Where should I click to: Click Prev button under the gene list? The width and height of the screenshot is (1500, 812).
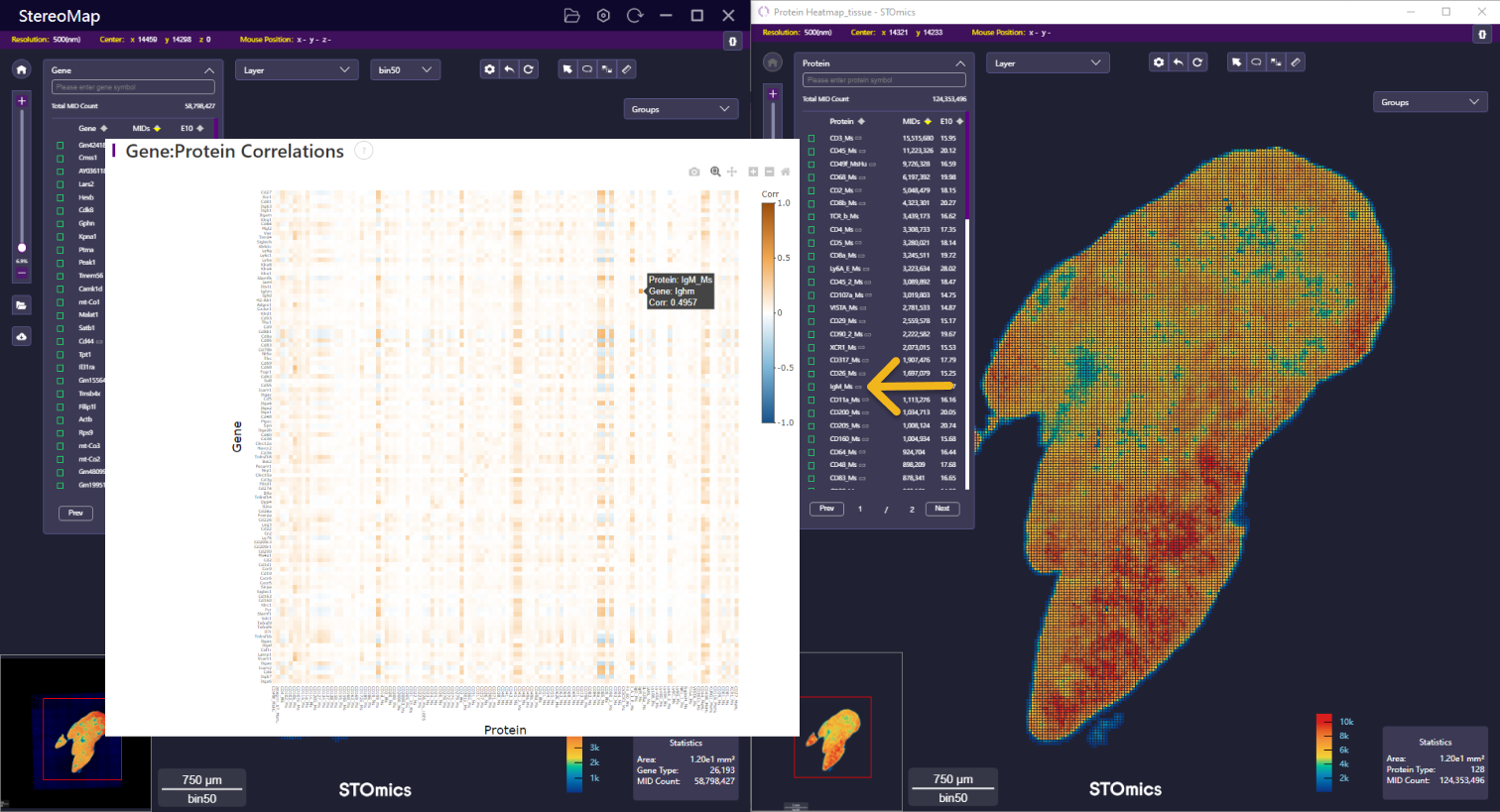76,513
